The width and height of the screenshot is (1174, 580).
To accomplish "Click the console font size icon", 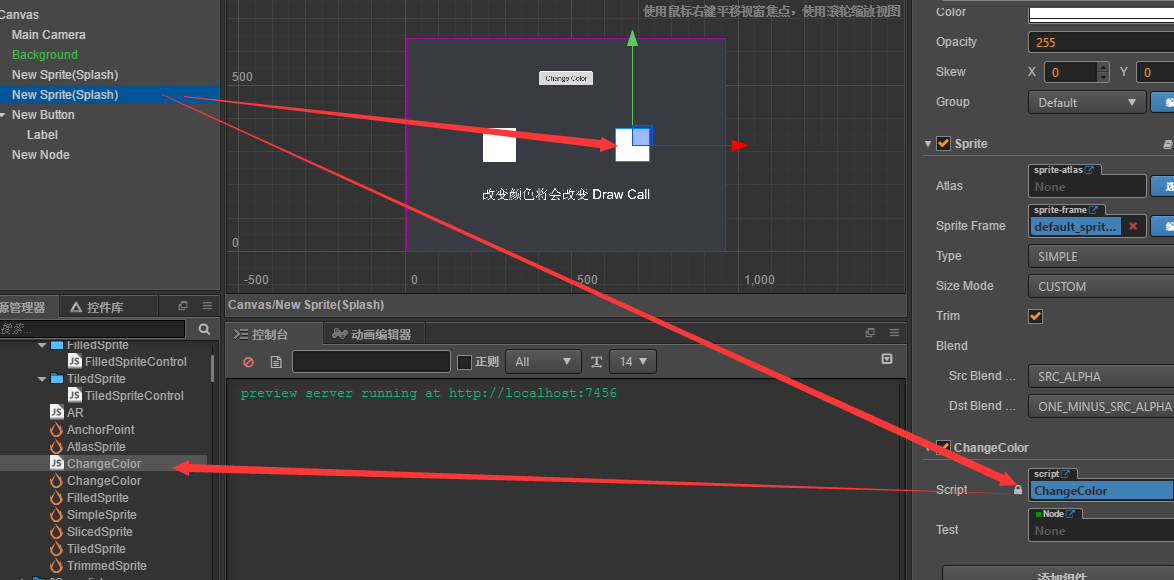I will click(x=596, y=362).
